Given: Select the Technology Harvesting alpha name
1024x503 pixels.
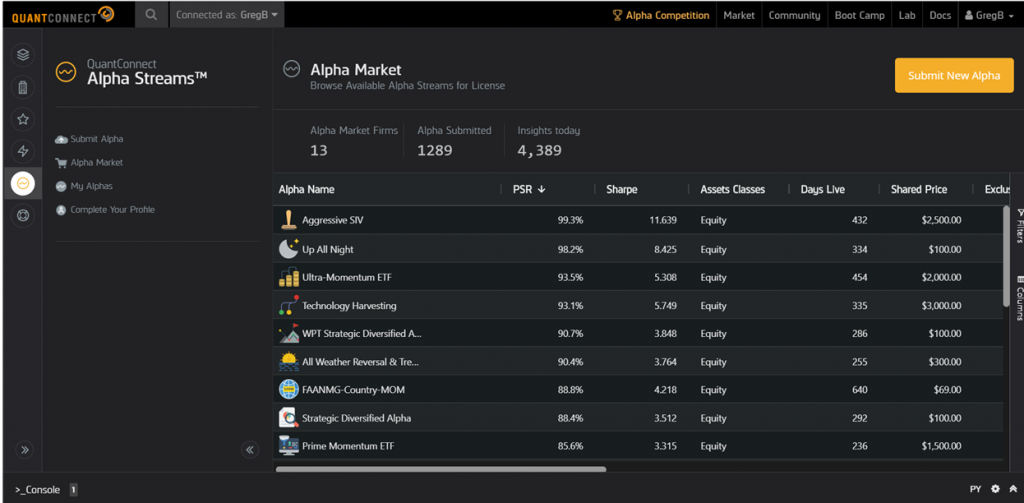Looking at the screenshot, I should [x=349, y=305].
